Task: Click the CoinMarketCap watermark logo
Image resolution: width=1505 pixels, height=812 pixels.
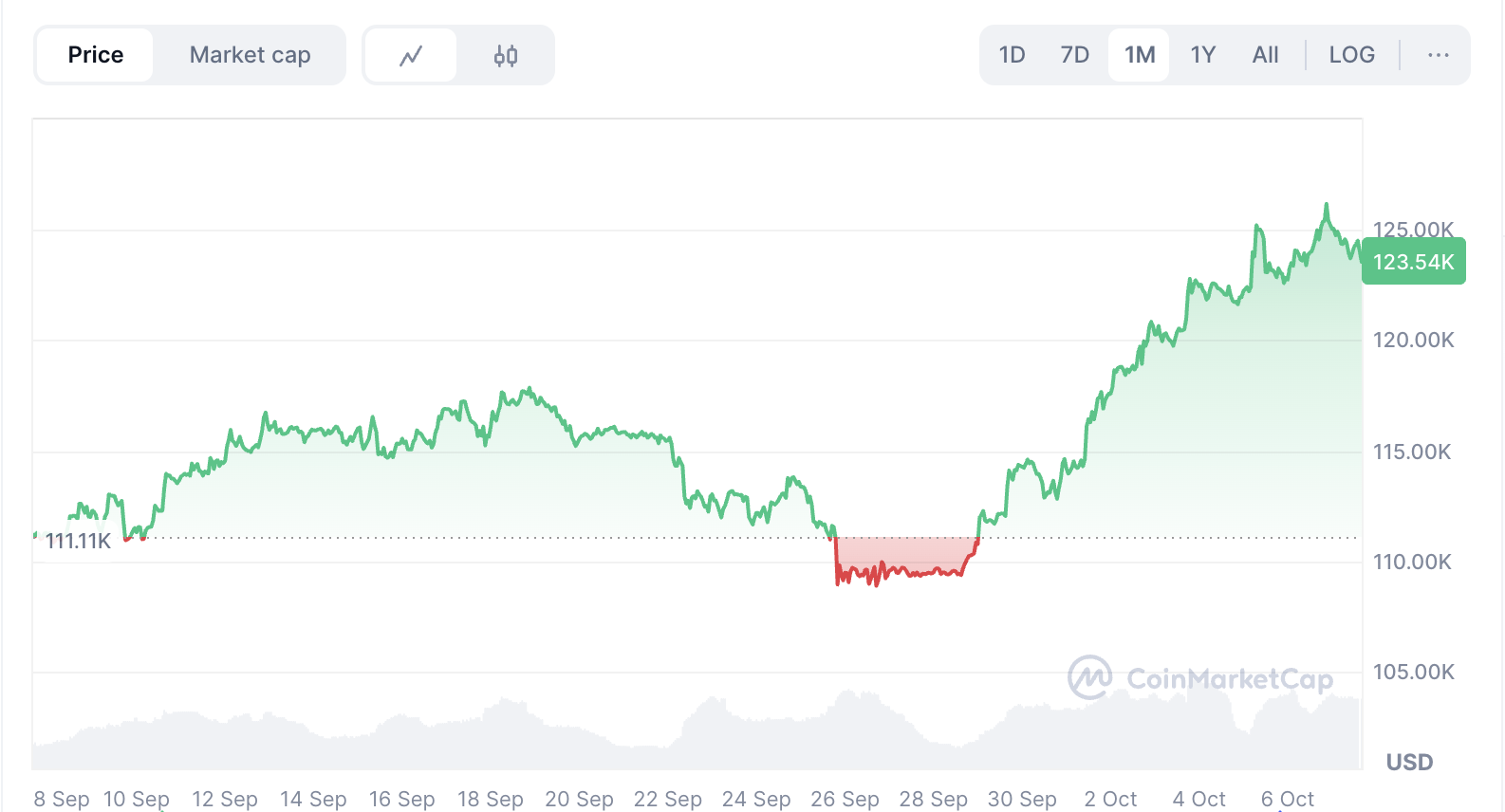Action: coord(1200,678)
